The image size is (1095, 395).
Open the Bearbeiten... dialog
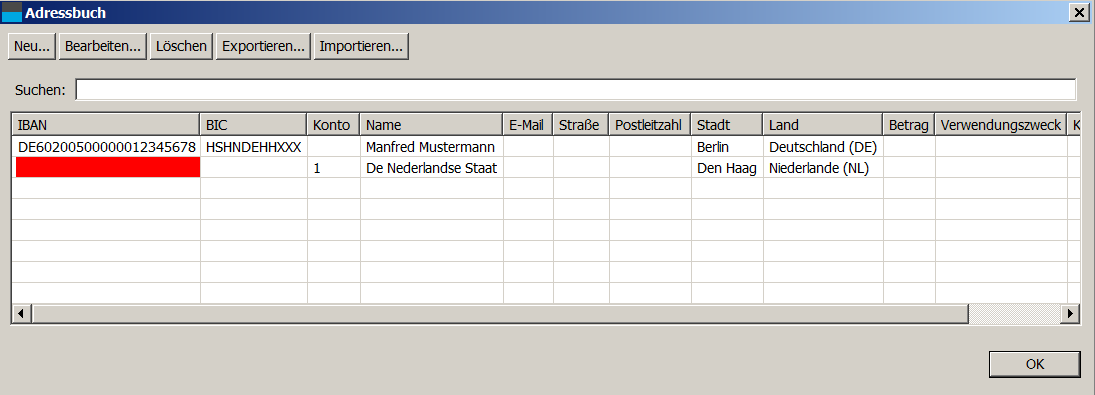tap(103, 47)
